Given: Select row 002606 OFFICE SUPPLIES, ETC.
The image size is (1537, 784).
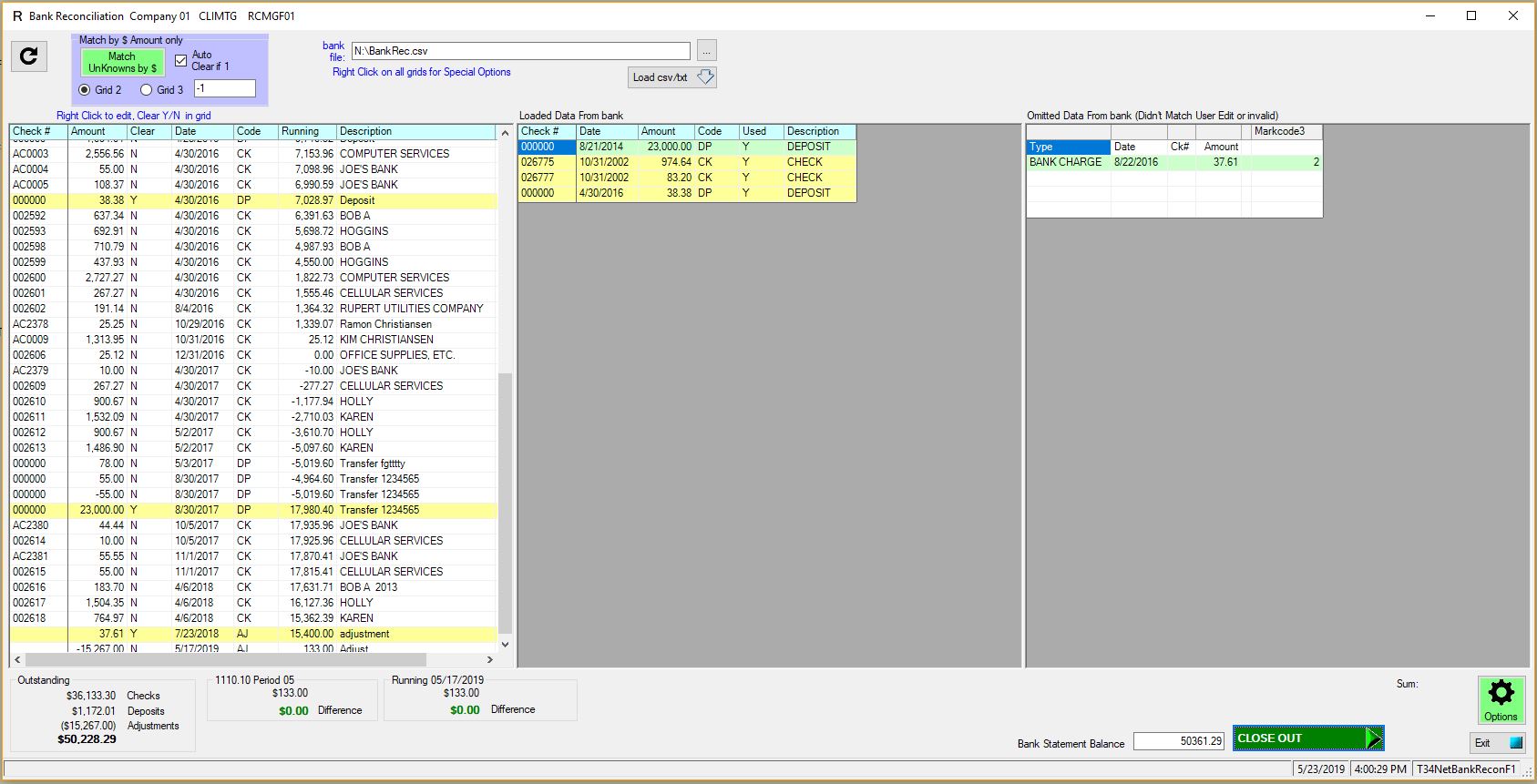Looking at the screenshot, I should (x=253, y=355).
